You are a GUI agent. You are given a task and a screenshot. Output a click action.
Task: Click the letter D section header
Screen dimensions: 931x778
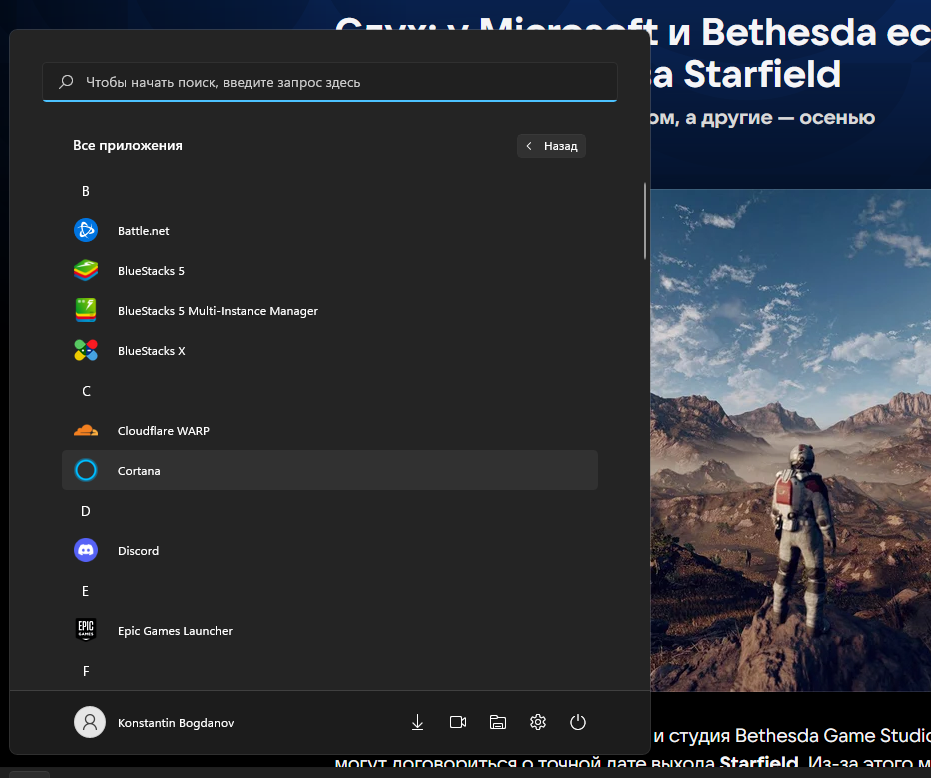pyautogui.click(x=86, y=511)
